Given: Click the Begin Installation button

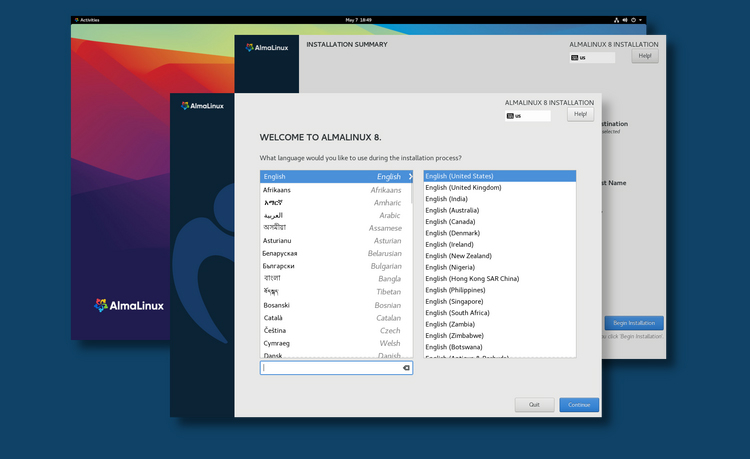Looking at the screenshot, I should [x=633, y=323].
